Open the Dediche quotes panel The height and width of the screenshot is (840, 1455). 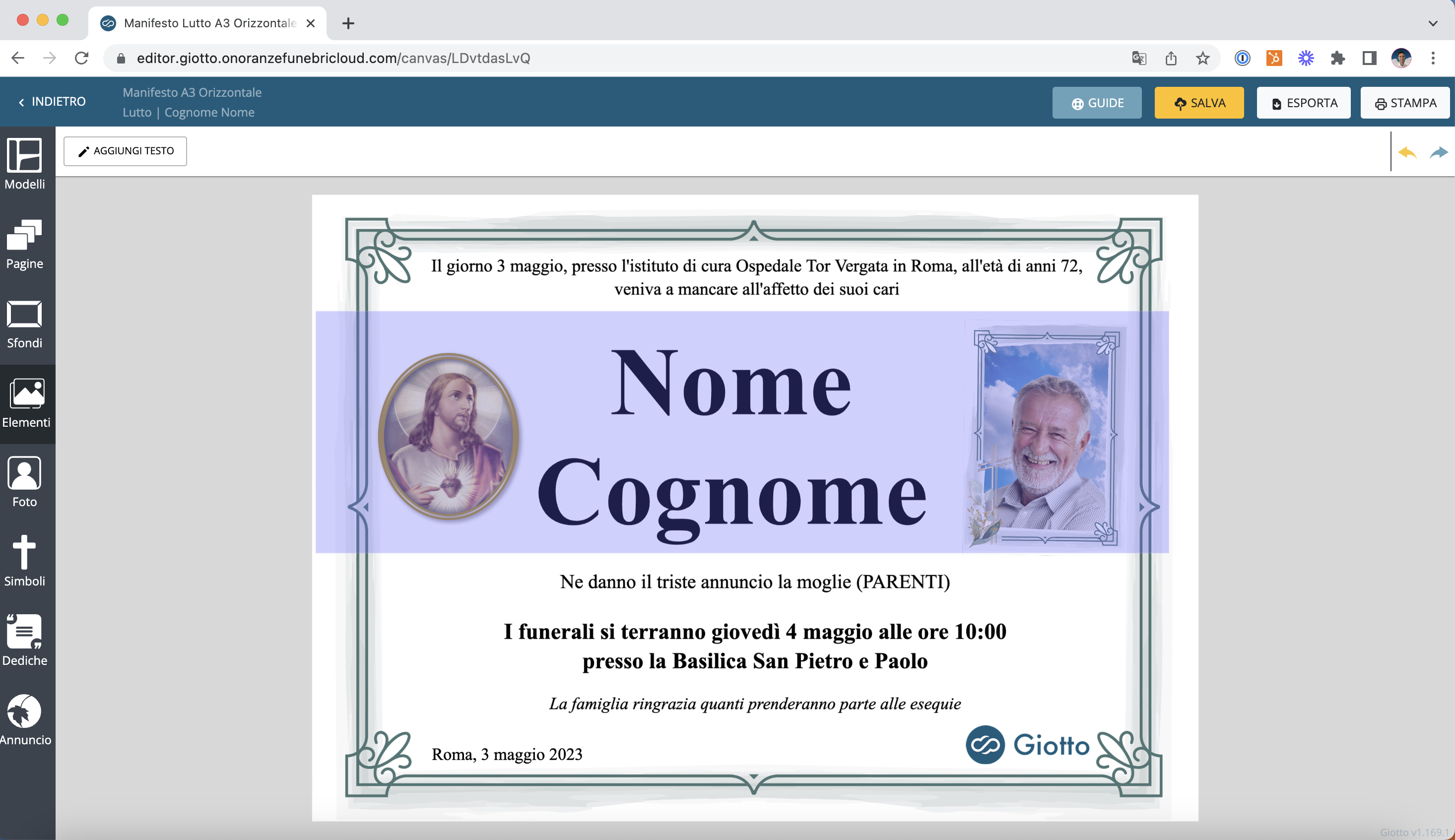pos(24,641)
